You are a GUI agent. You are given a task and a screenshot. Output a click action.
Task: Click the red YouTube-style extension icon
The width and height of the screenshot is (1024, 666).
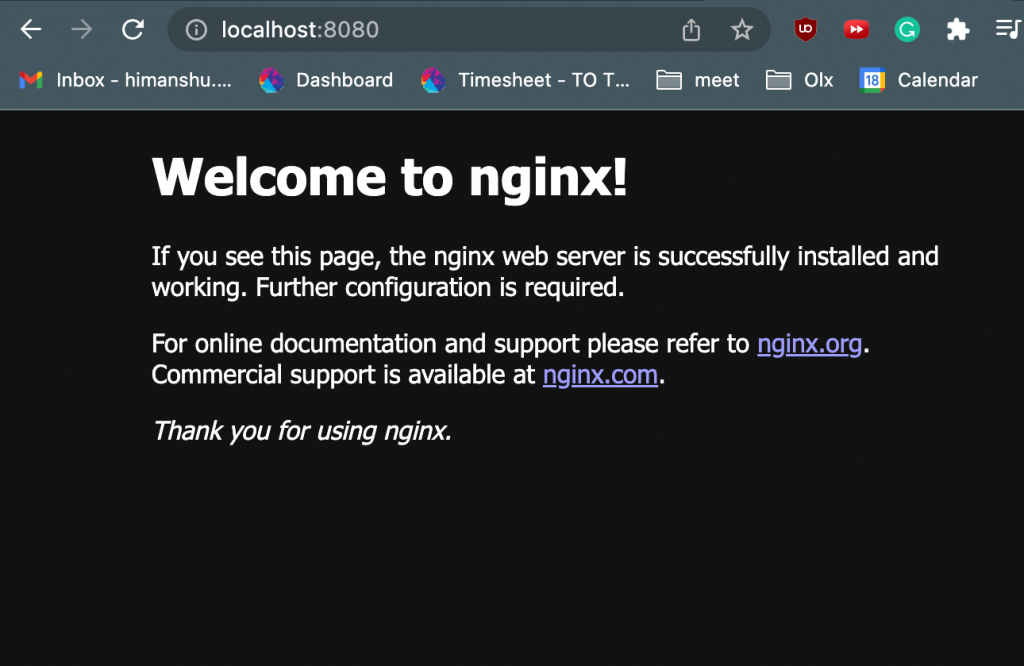coord(856,29)
